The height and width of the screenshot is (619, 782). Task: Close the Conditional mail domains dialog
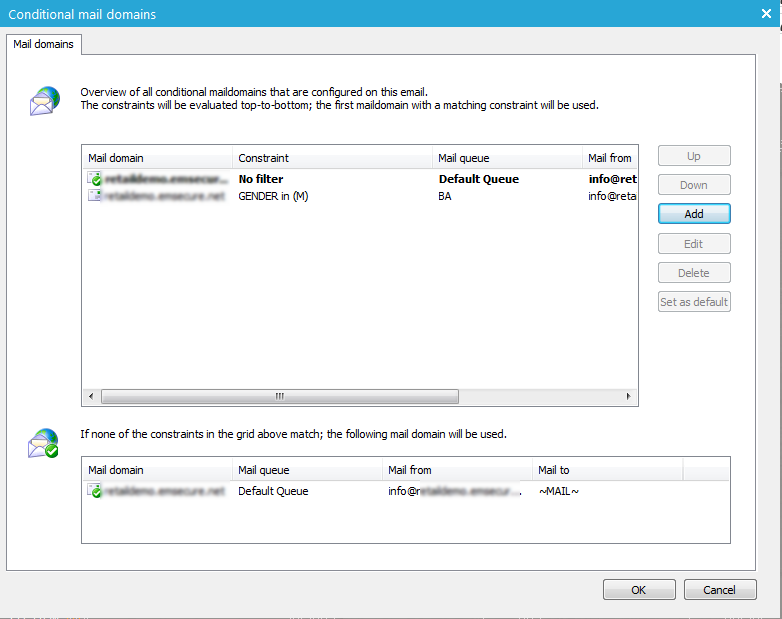[766, 14]
